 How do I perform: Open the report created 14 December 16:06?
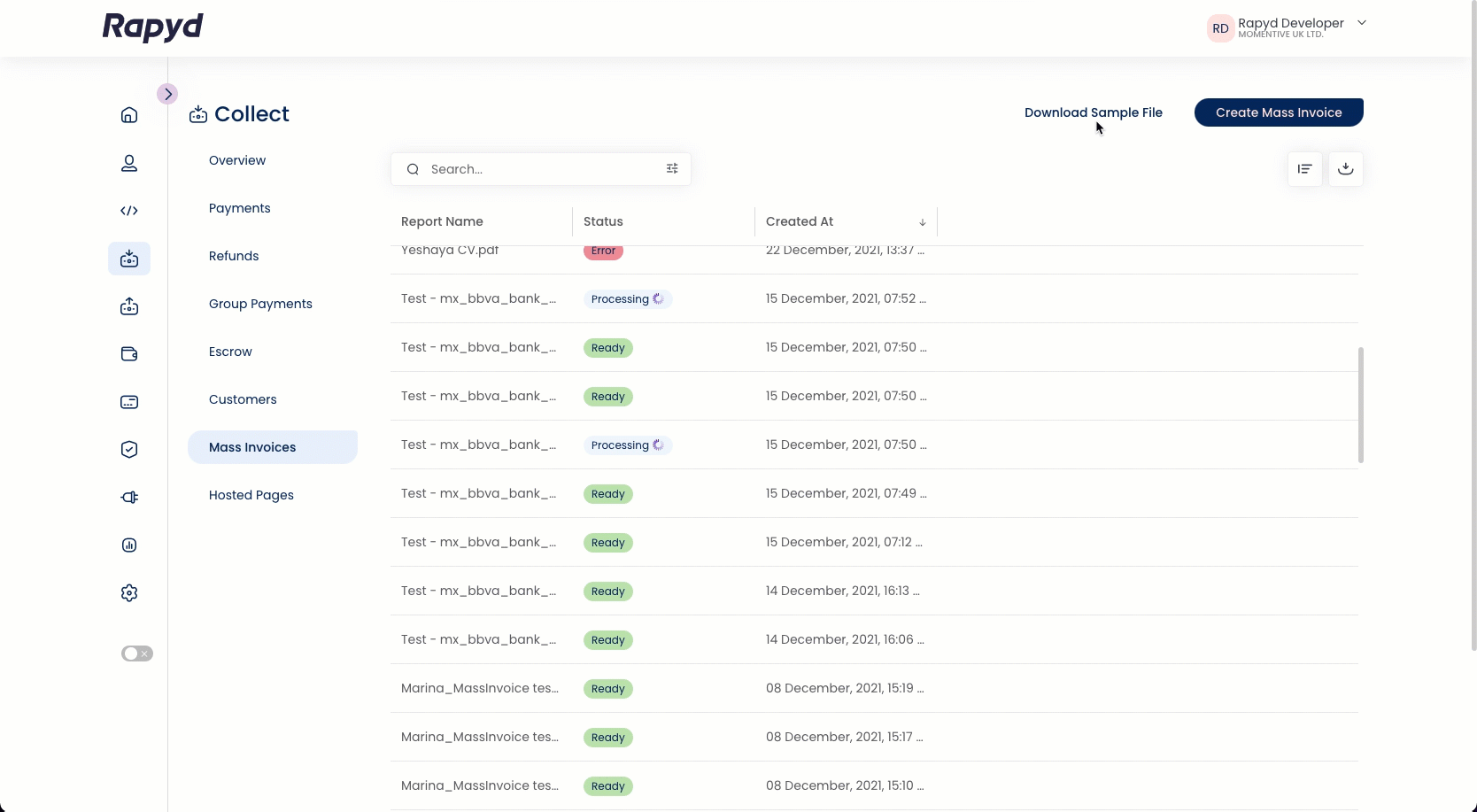click(875, 639)
